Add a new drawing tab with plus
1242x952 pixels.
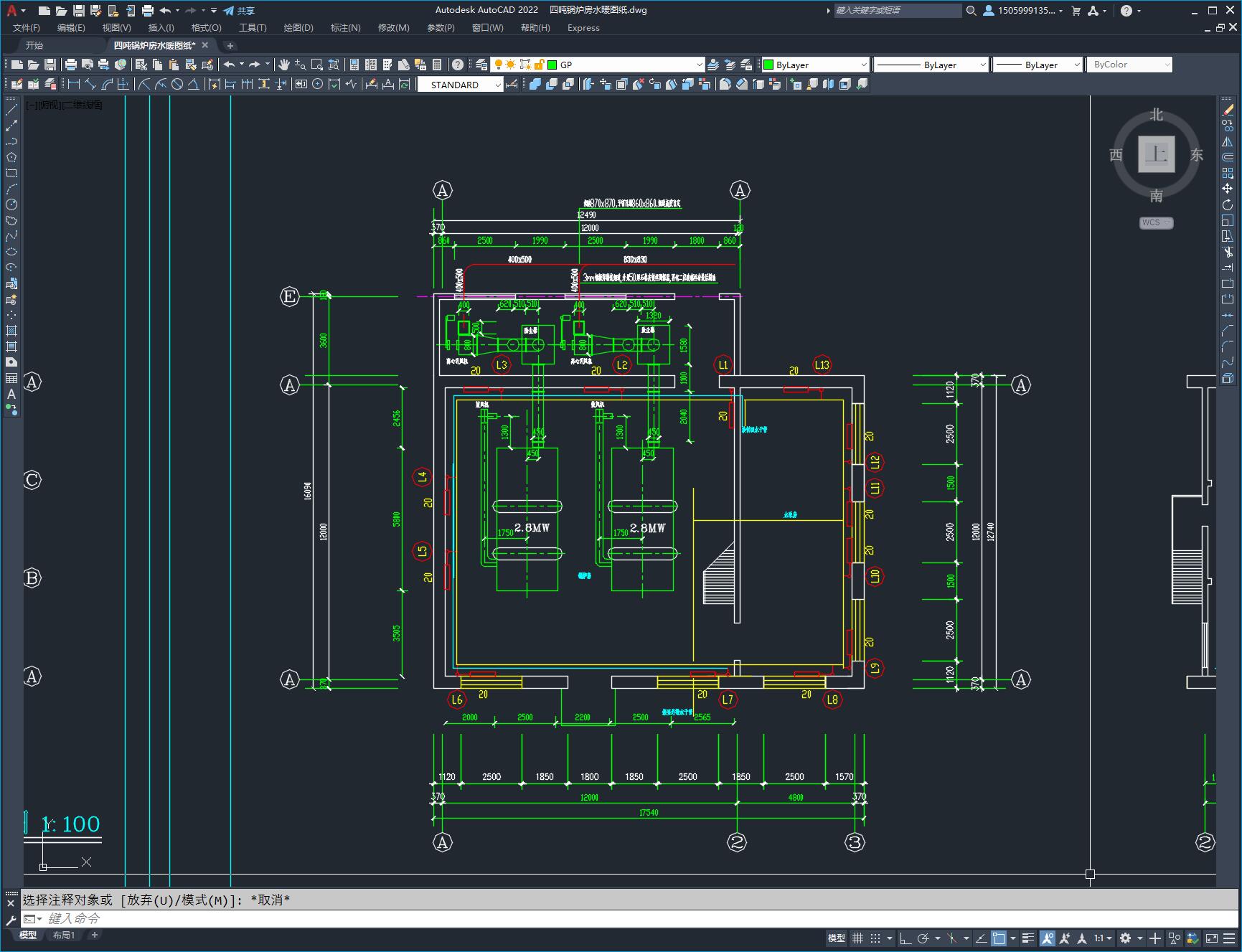[x=230, y=46]
